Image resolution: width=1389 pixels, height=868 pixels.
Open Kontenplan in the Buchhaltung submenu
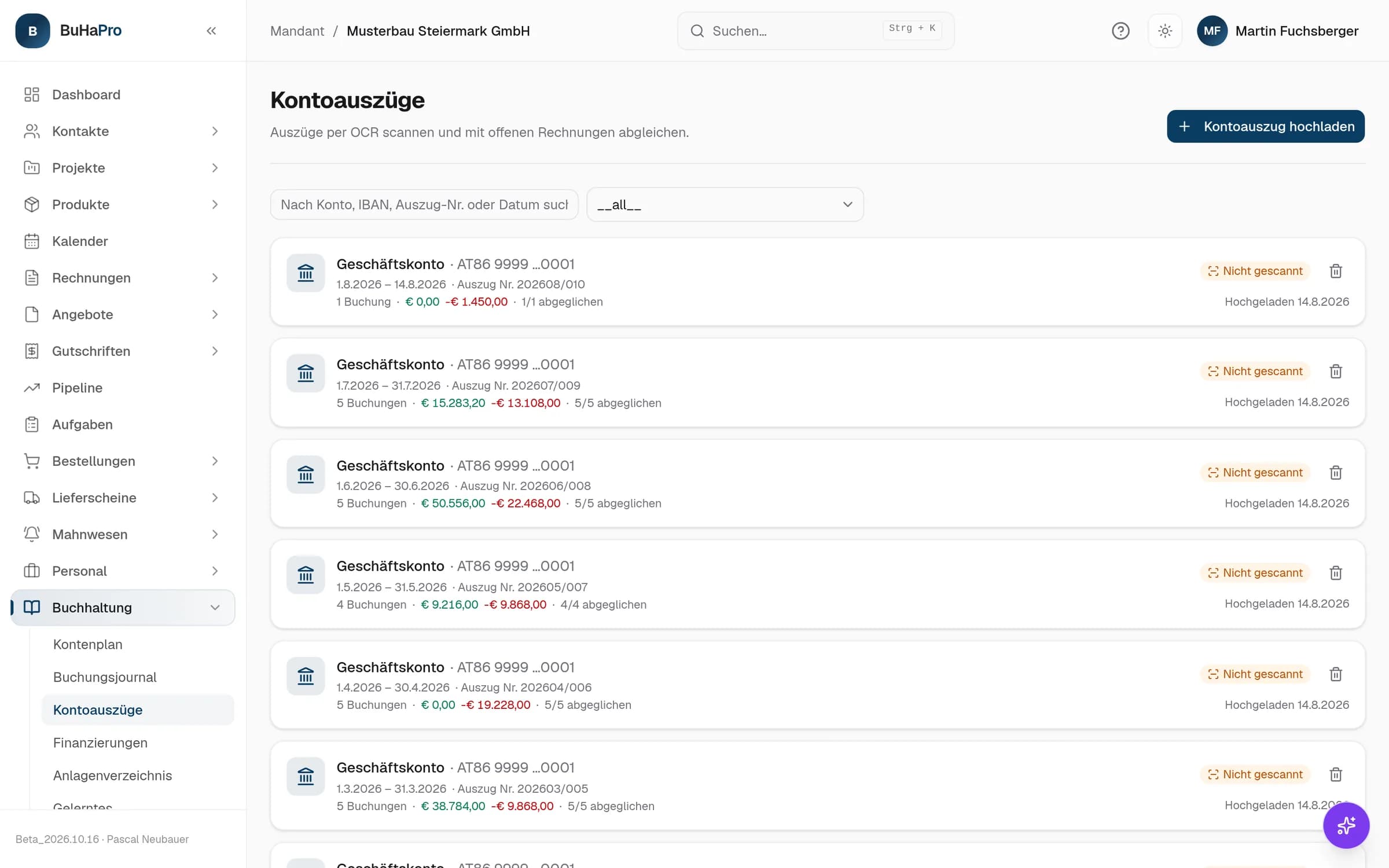click(88, 644)
